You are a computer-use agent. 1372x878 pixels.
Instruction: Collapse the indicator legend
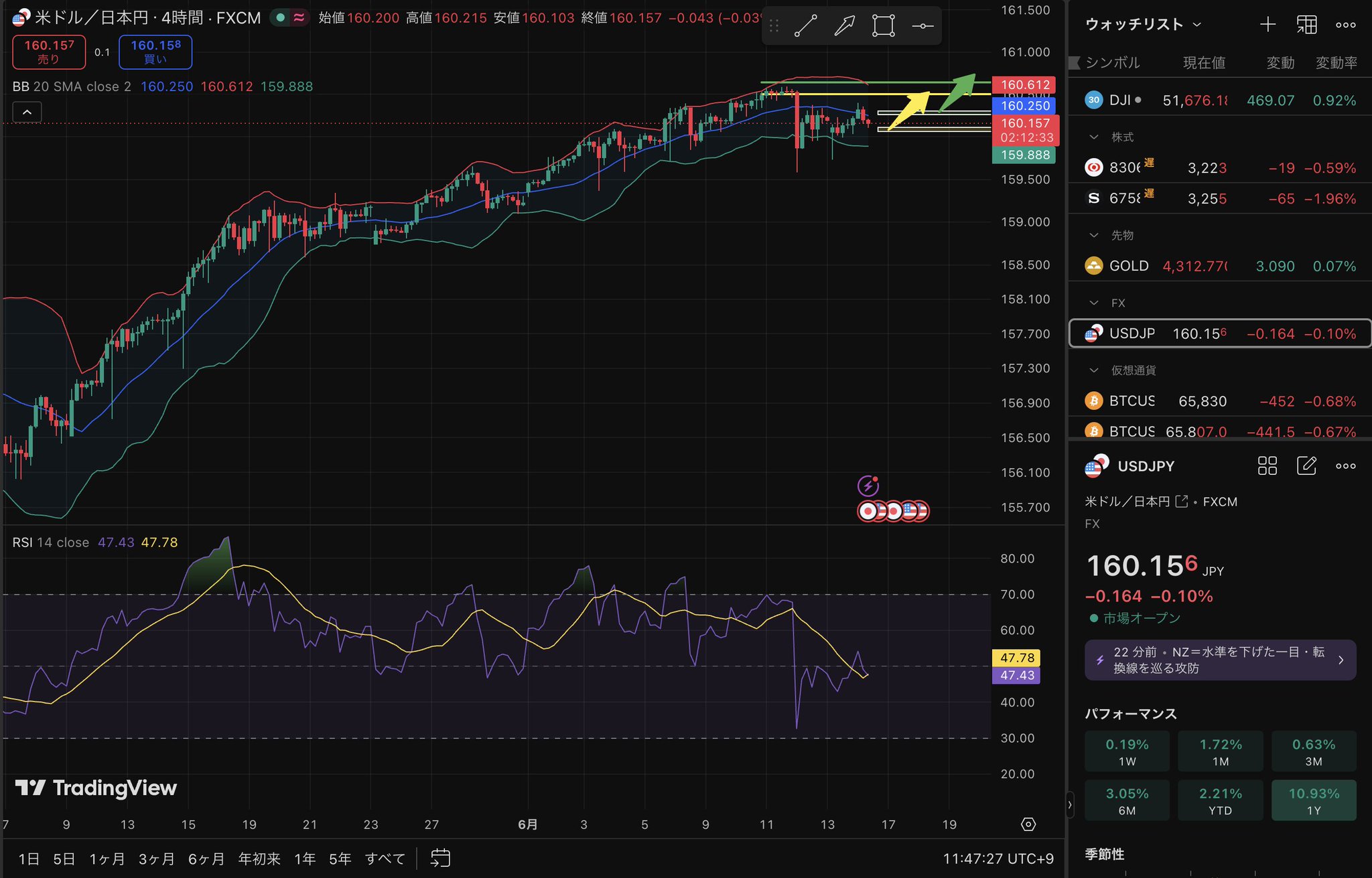coord(27,113)
